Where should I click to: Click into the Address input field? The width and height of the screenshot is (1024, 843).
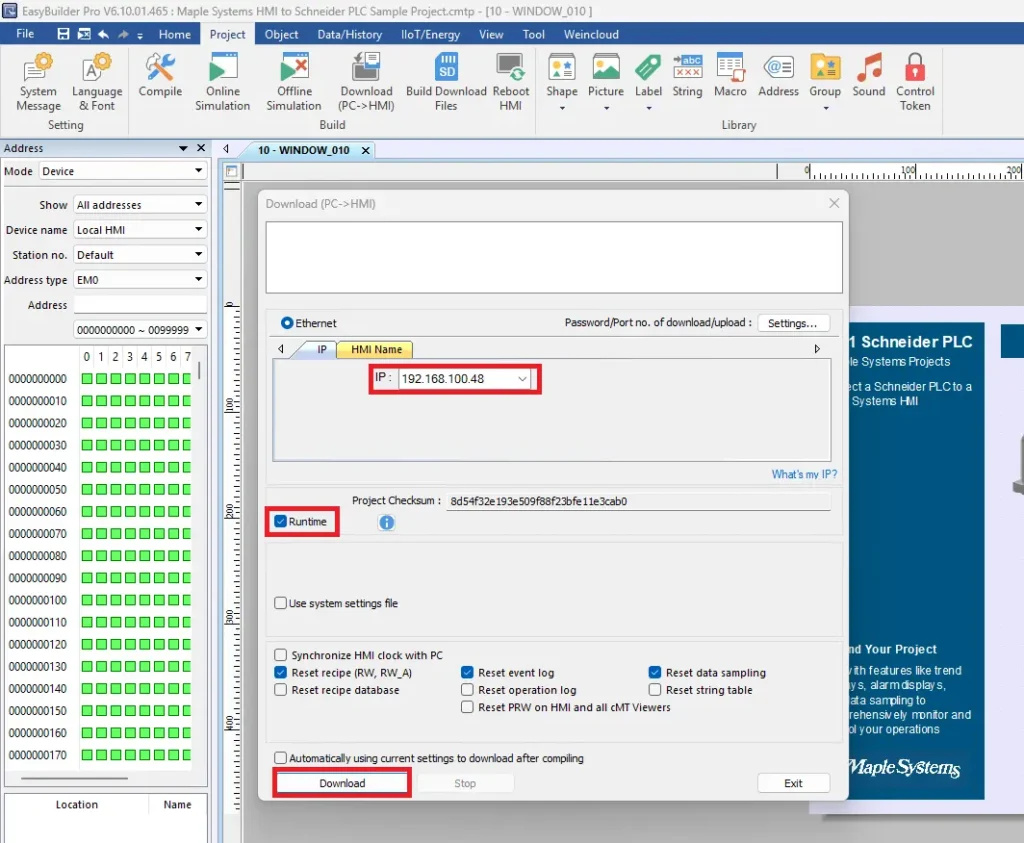(140, 305)
